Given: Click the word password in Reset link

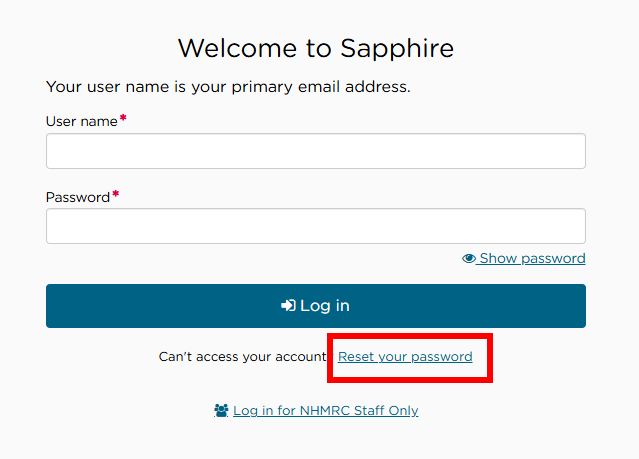Looking at the screenshot, I should pos(439,357).
